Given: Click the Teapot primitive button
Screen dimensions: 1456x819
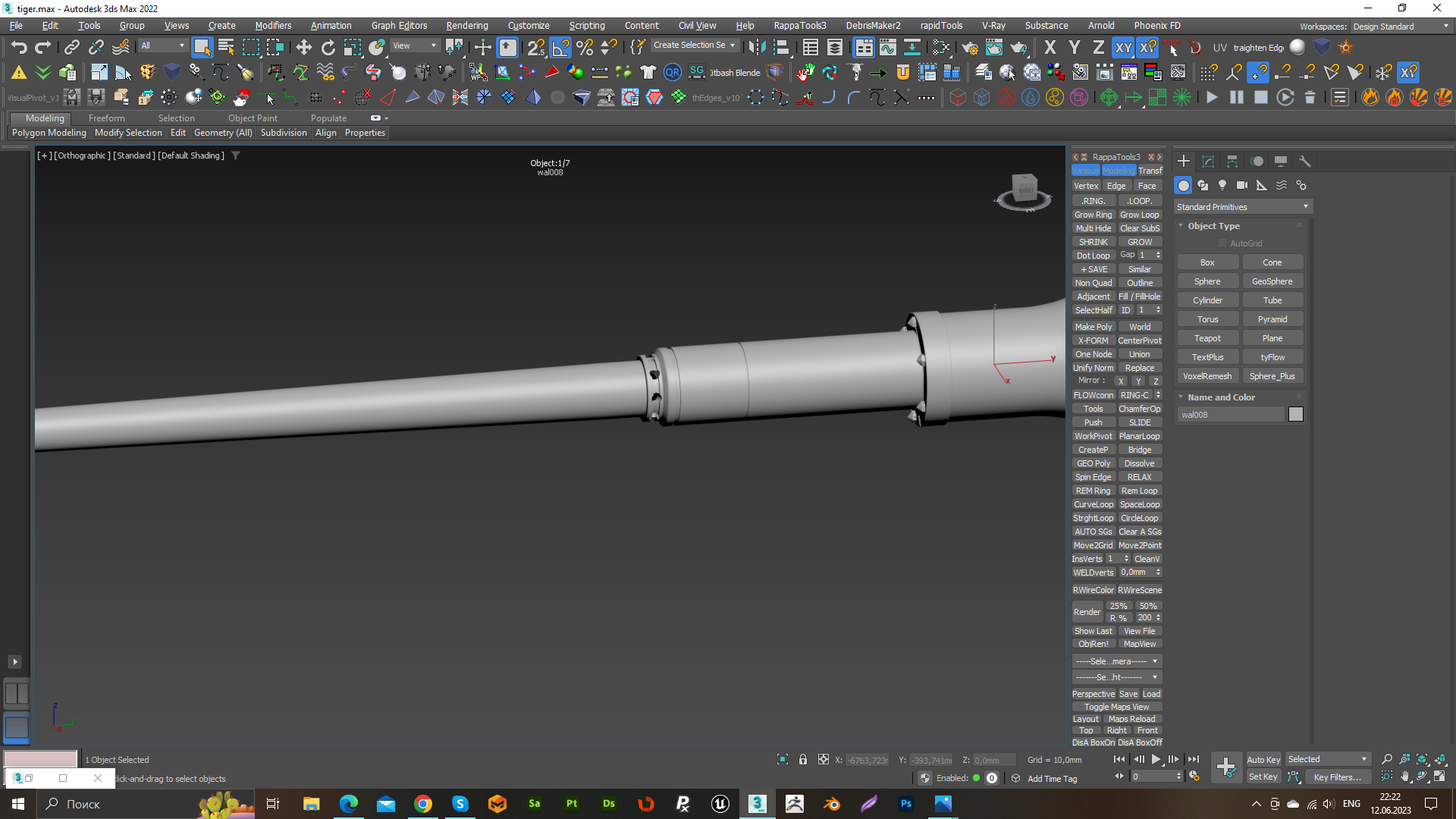Looking at the screenshot, I should point(1207,338).
